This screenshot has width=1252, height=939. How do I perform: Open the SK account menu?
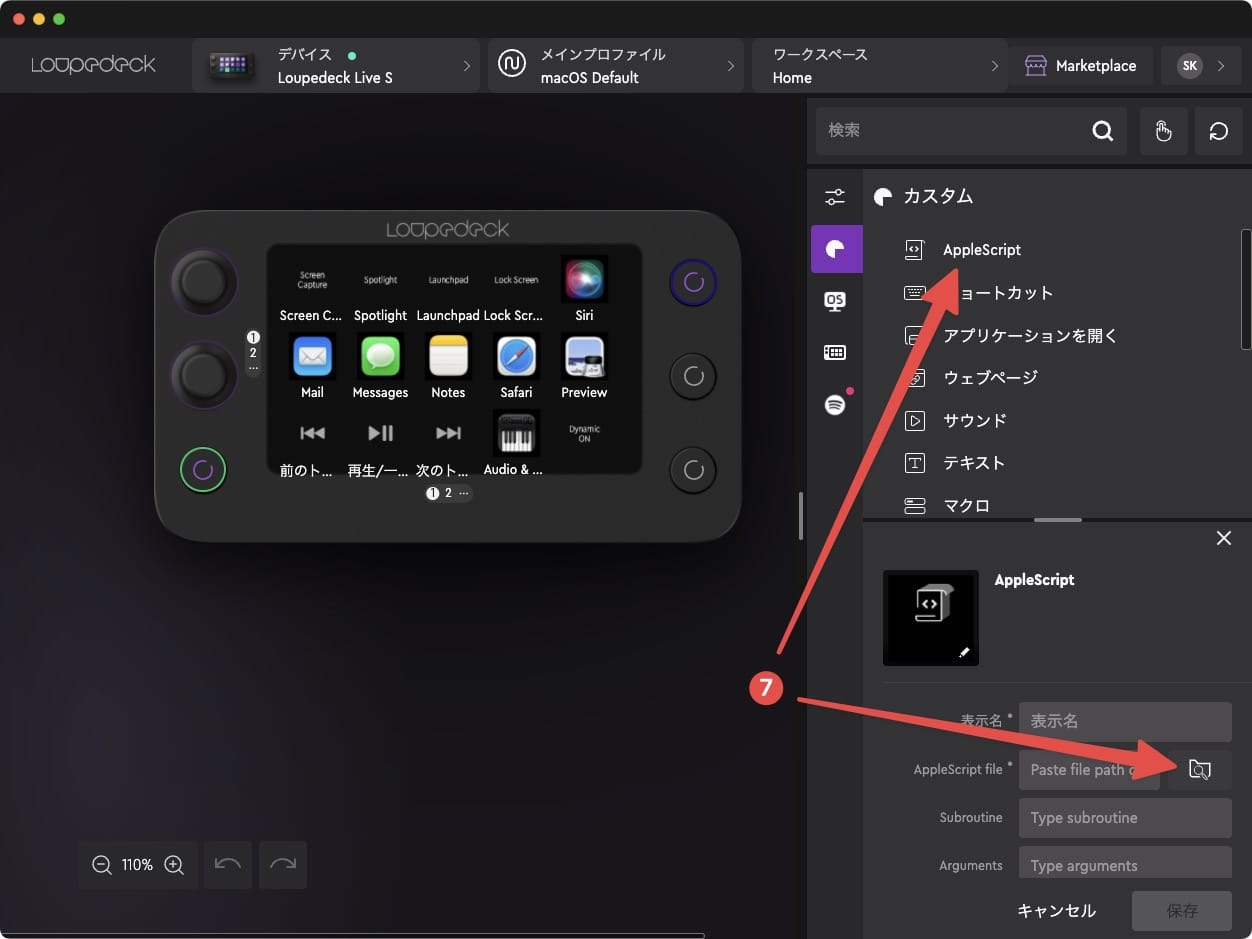[1198, 64]
